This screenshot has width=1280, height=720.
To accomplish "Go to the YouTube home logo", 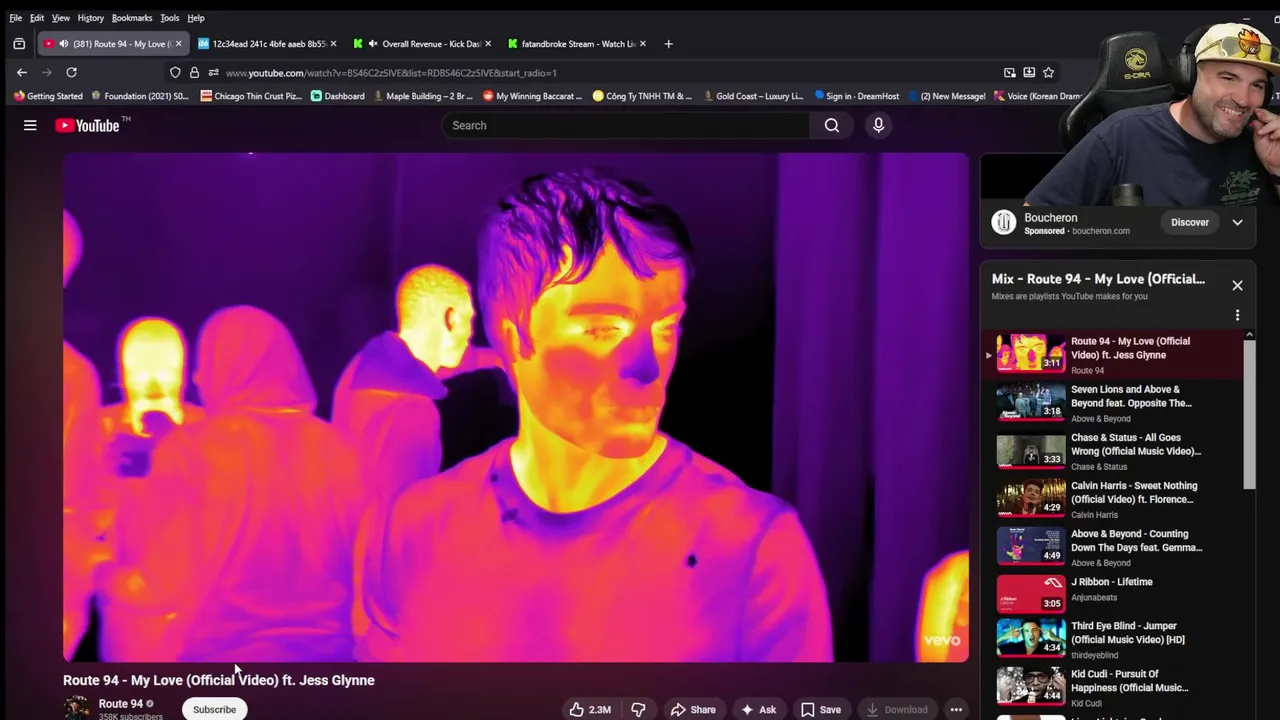I will coord(88,125).
